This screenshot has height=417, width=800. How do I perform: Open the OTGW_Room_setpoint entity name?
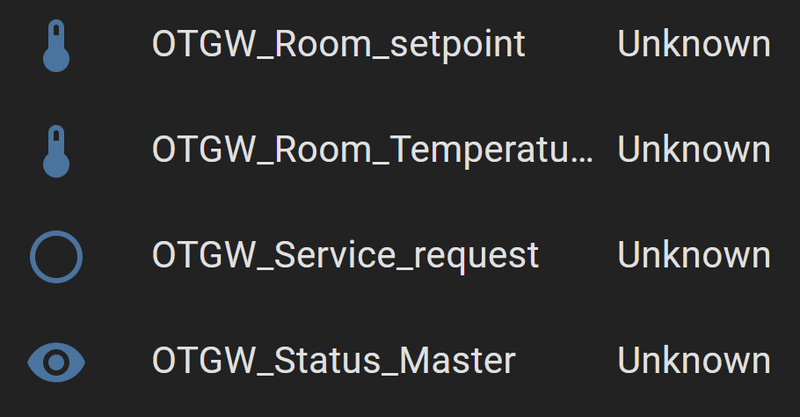tap(338, 45)
